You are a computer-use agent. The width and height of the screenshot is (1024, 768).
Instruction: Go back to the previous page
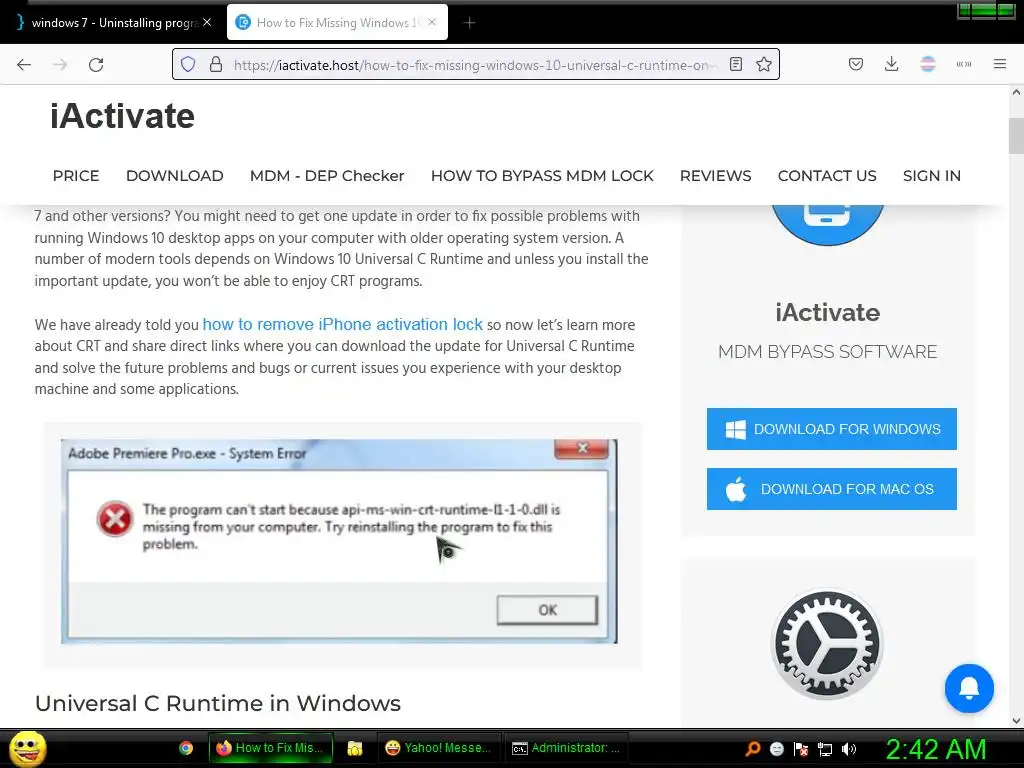[24, 65]
